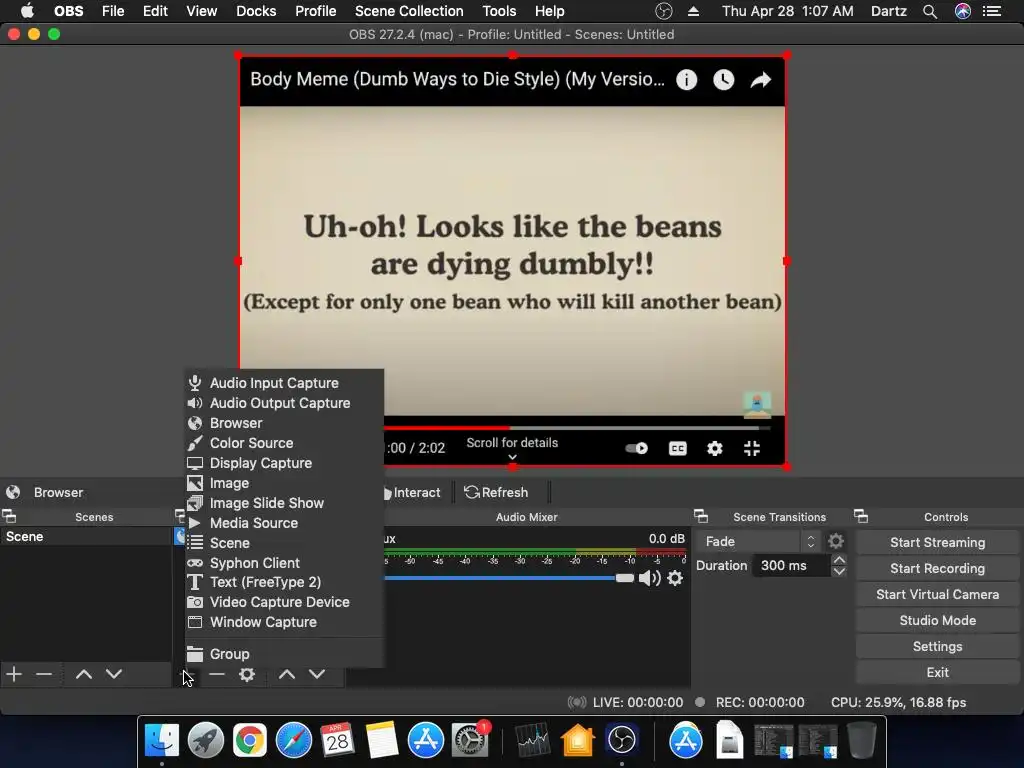
Task: Enable Studio Mode
Action: tap(937, 620)
